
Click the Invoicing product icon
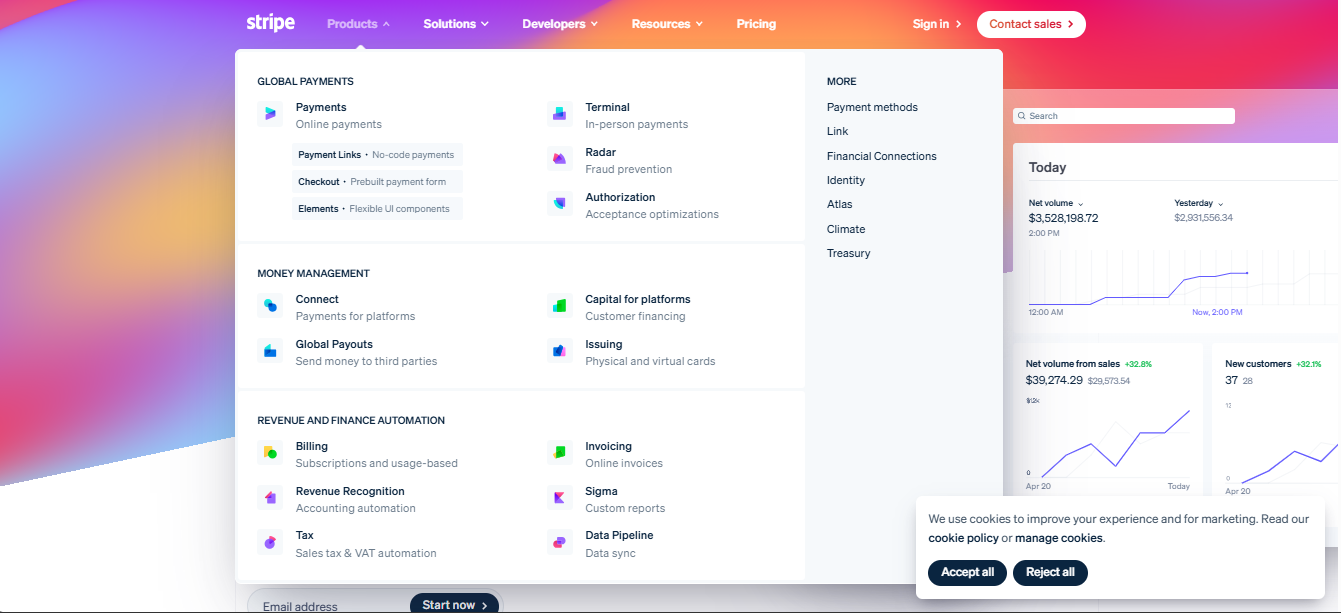pos(559,453)
